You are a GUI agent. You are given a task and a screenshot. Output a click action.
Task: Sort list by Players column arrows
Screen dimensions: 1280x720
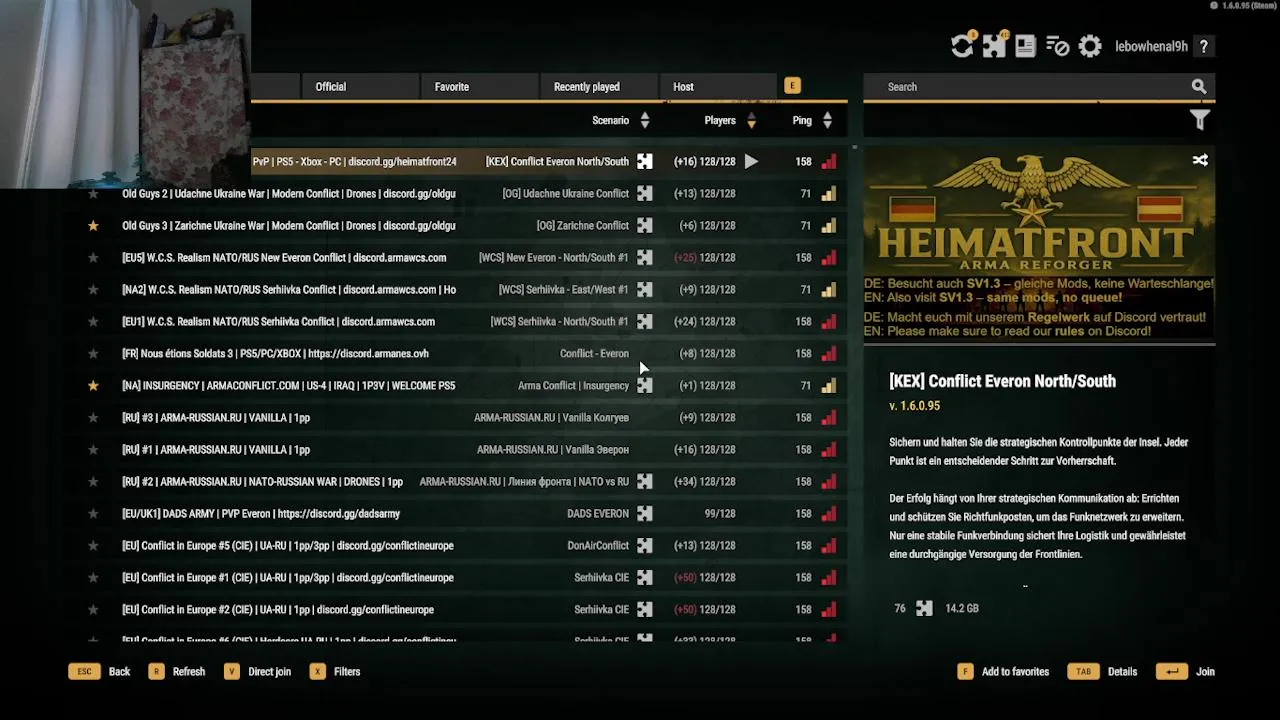751,120
